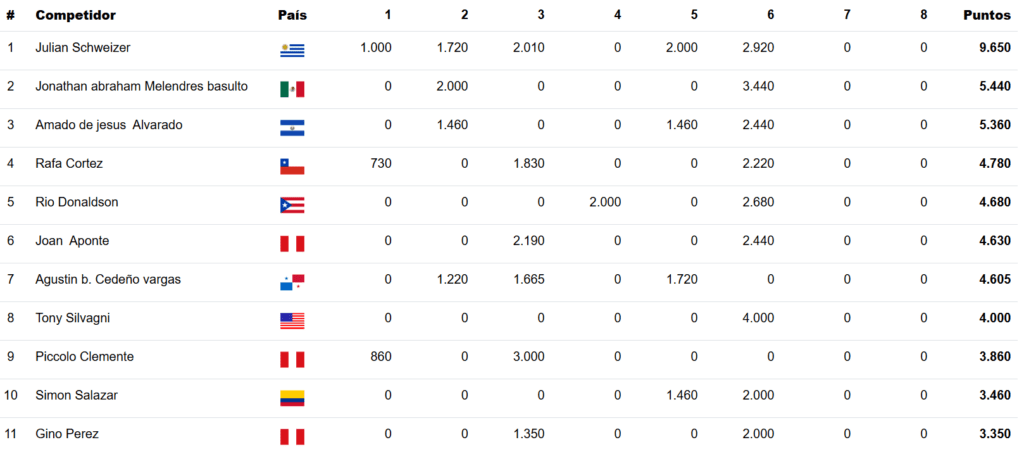The height and width of the screenshot is (454, 1024).
Task: Click the Panama flag beside Agustin Cedeño vargas
Action: point(292,282)
